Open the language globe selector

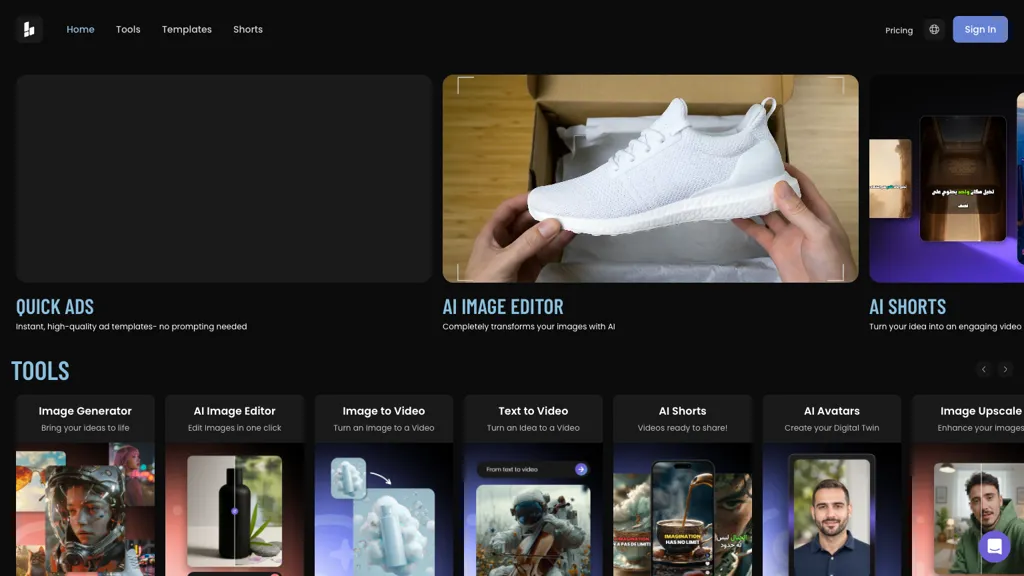(x=934, y=30)
